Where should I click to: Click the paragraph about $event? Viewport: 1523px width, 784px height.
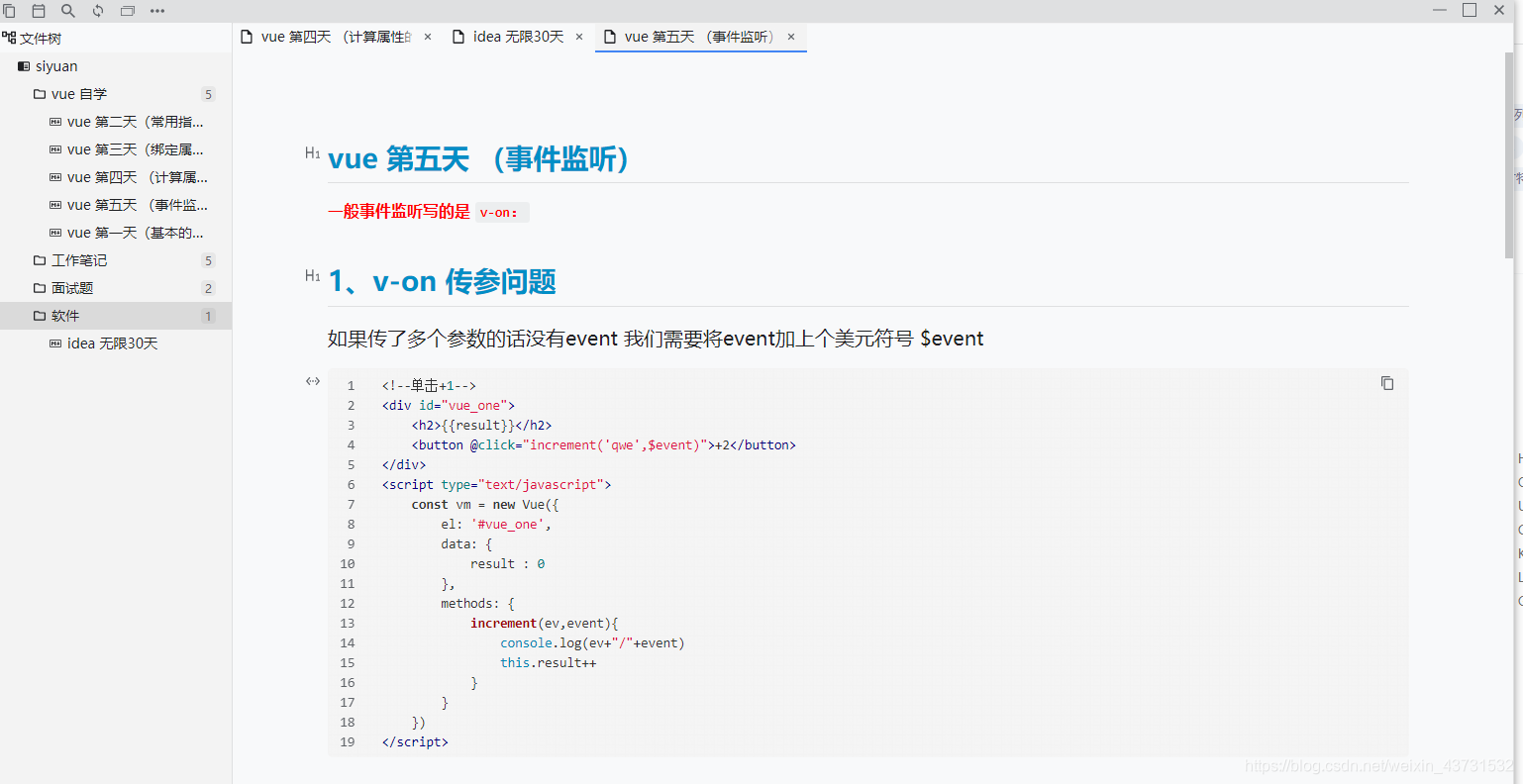tap(656, 339)
